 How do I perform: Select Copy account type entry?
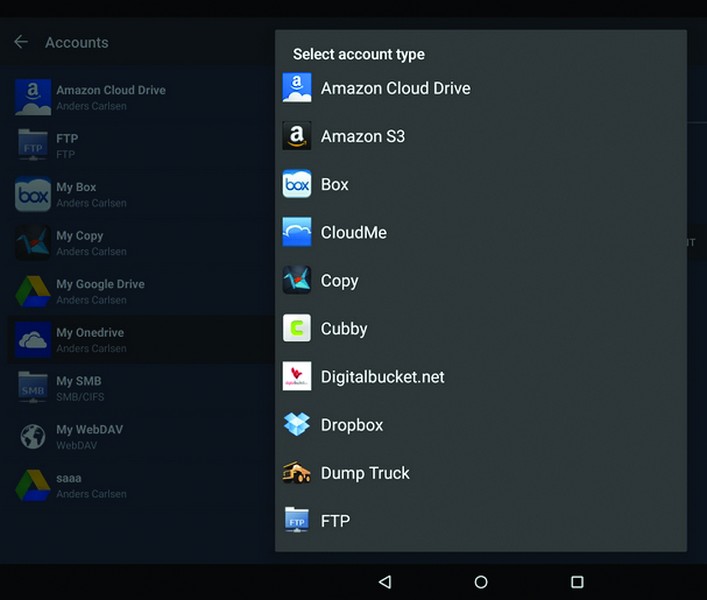481,280
